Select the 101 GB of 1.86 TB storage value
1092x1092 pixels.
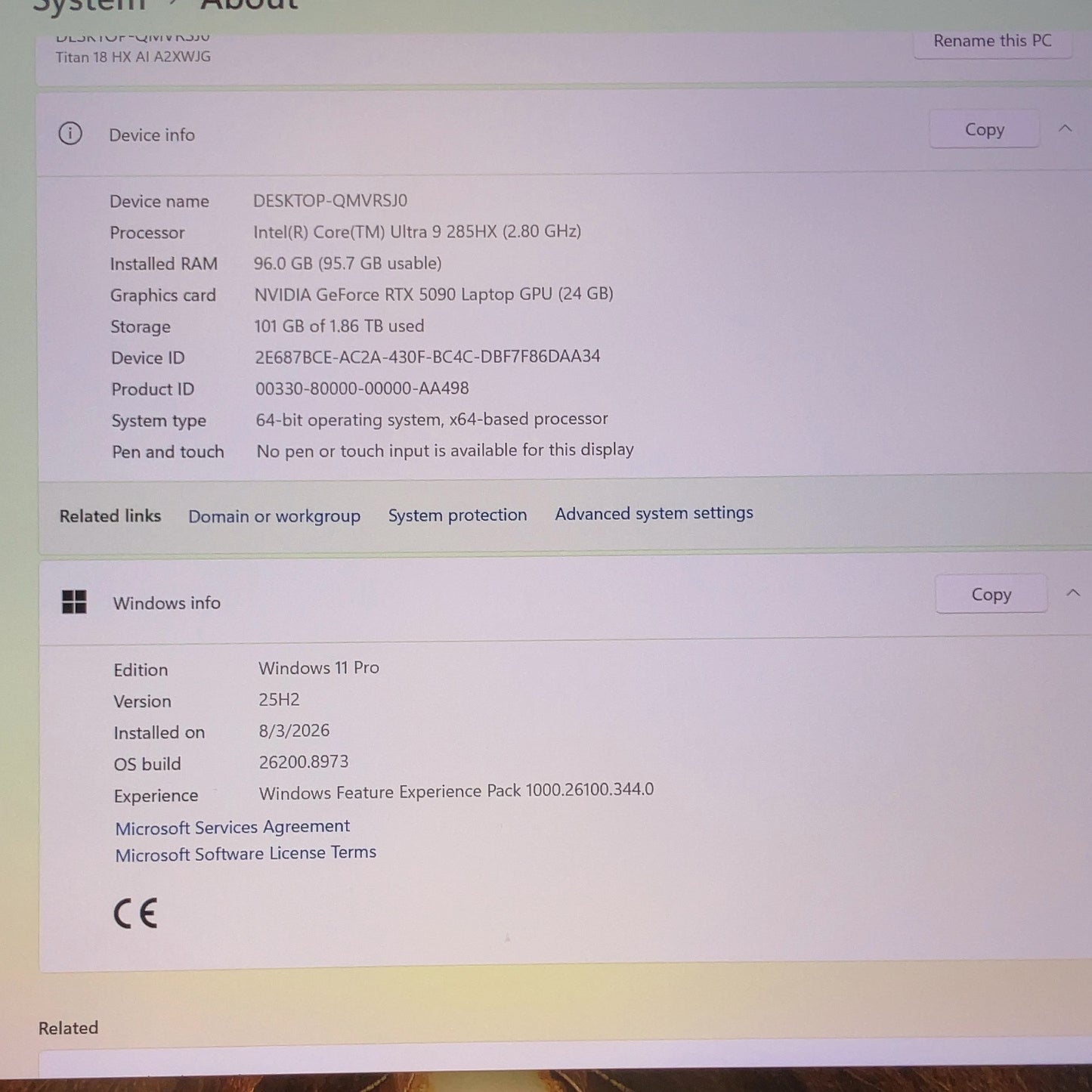(339, 326)
